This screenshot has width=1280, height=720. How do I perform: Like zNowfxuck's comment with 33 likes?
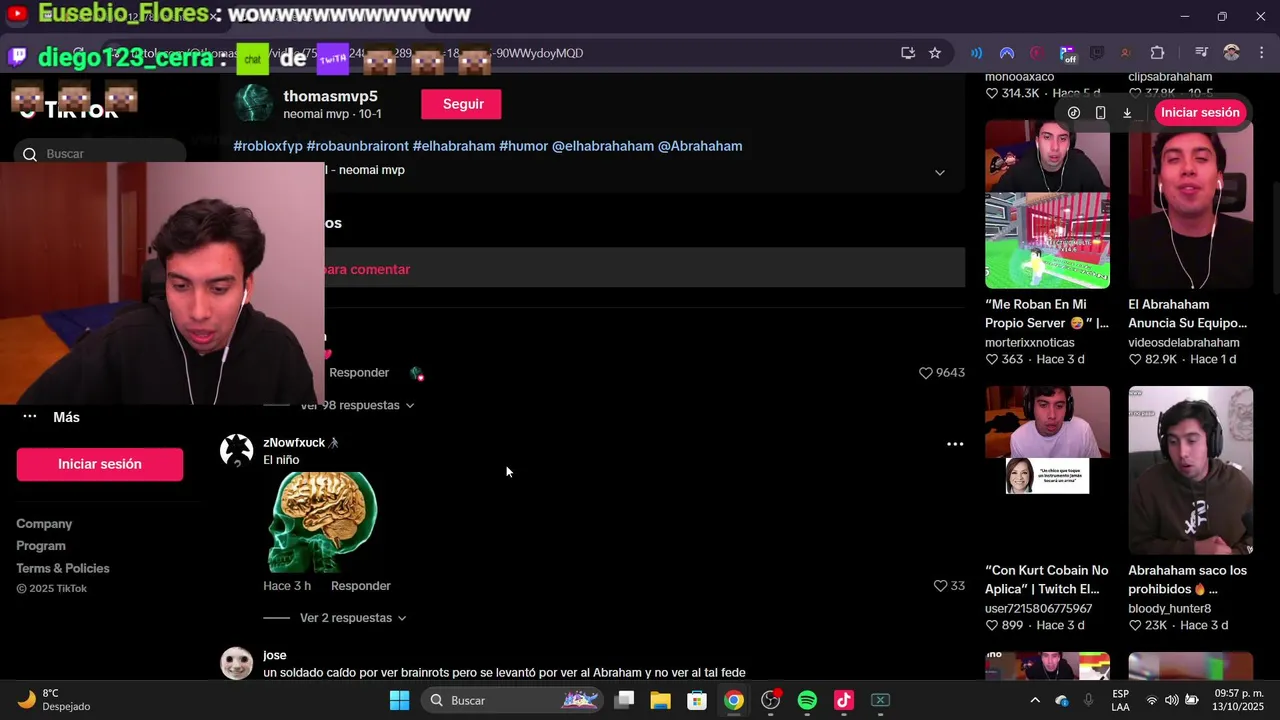(940, 586)
